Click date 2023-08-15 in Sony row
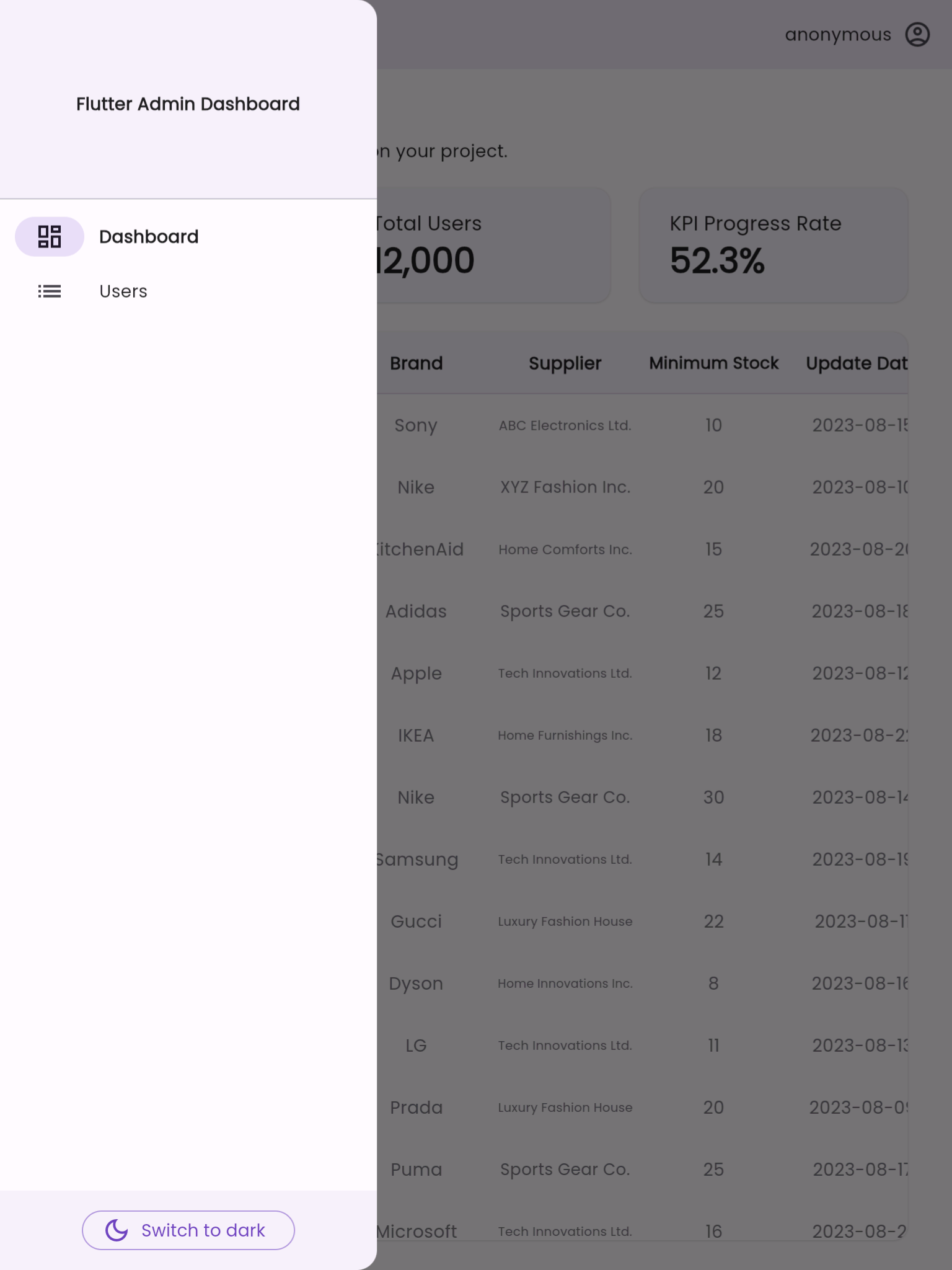952x1270 pixels. (860, 425)
